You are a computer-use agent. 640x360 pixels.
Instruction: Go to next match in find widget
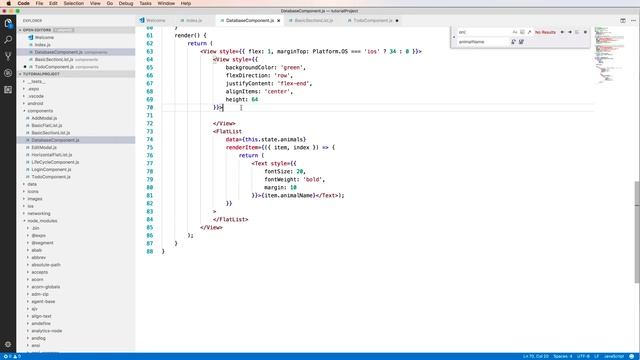coord(570,32)
